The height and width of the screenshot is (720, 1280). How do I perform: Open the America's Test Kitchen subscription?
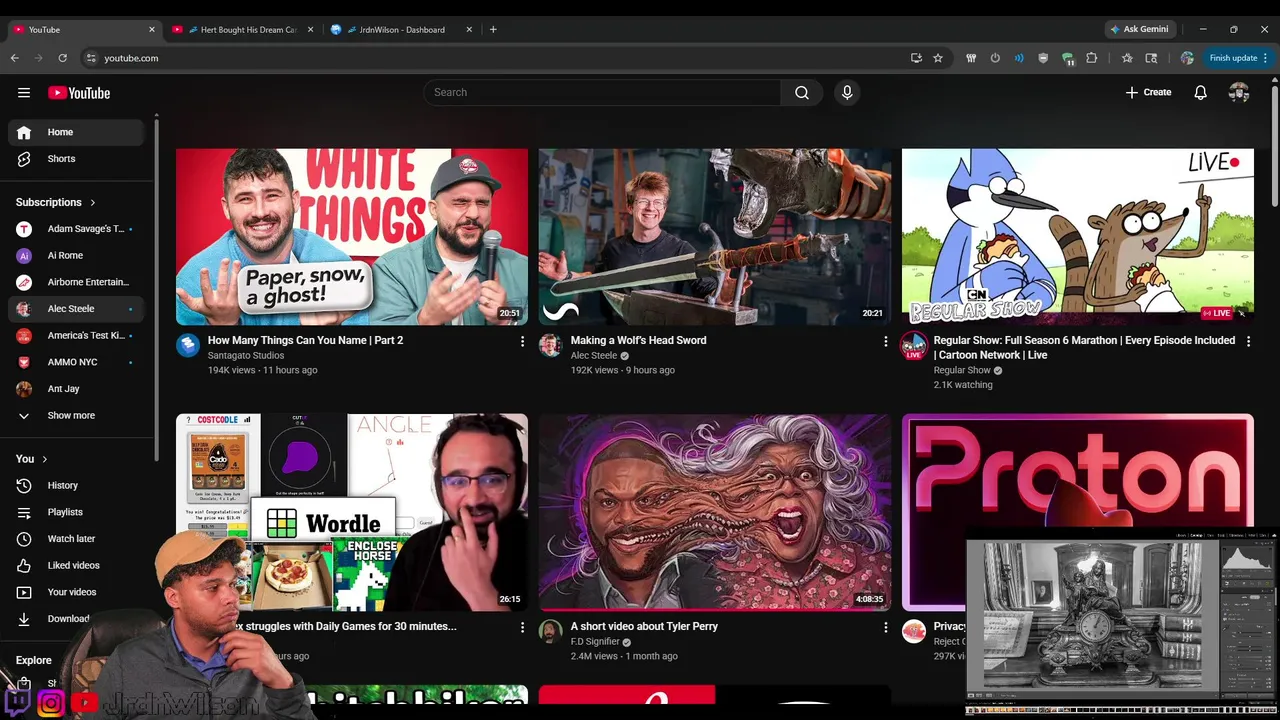coord(76,336)
